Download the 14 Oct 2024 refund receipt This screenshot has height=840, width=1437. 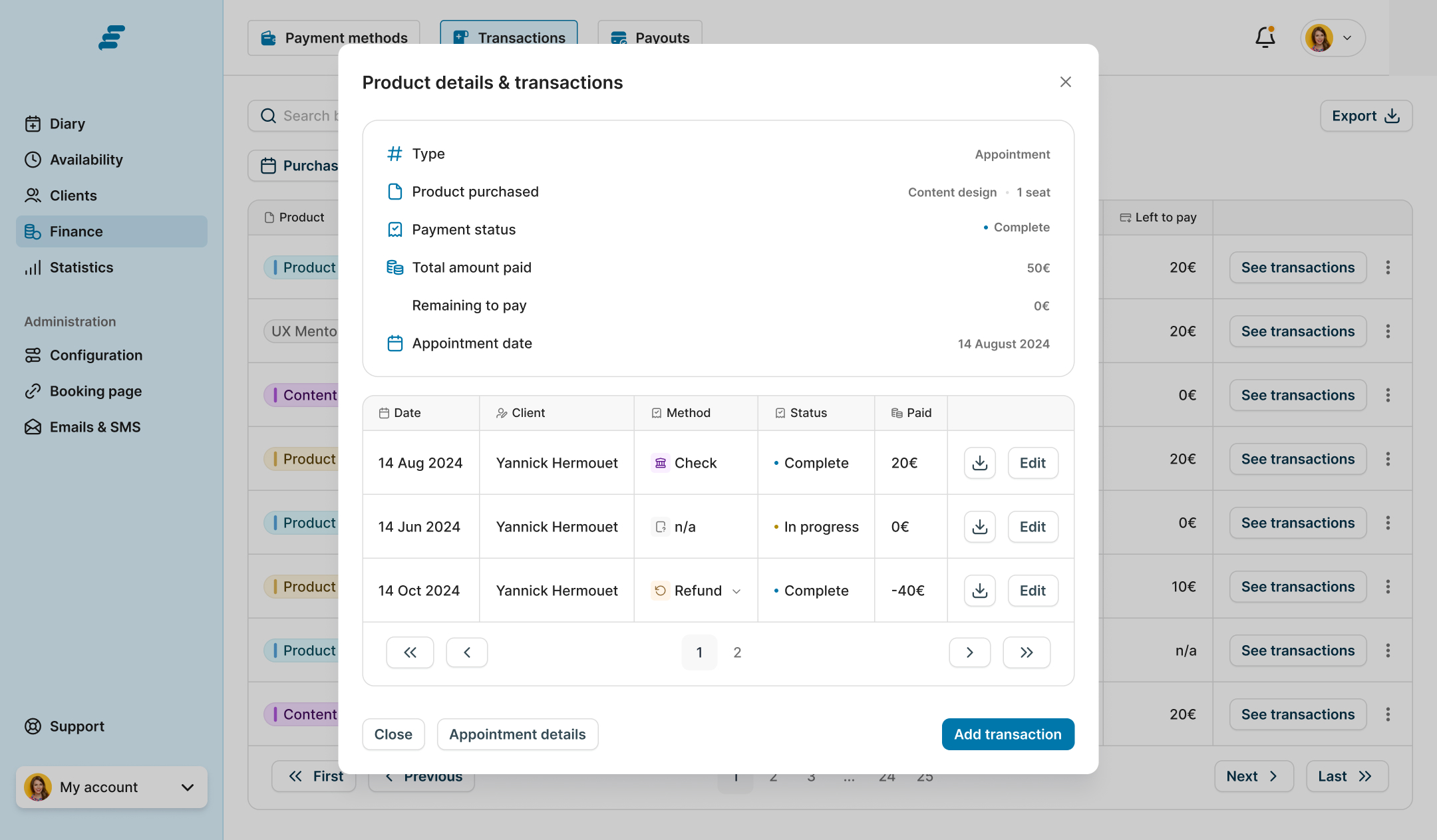point(979,591)
